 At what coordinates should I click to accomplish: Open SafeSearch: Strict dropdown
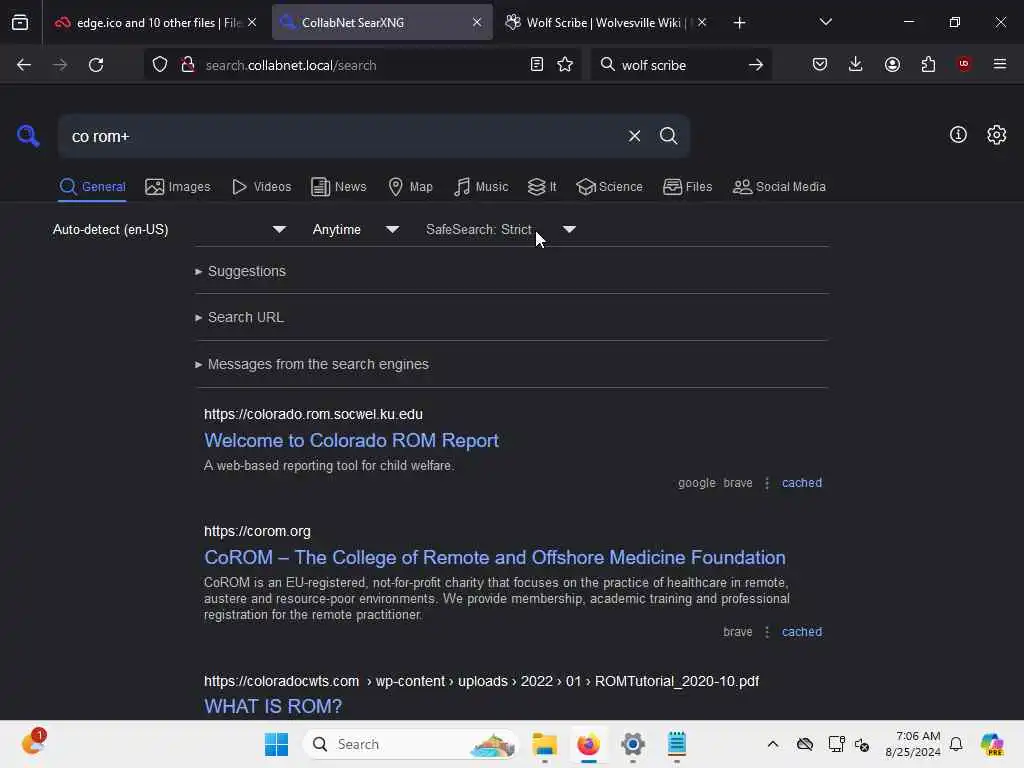click(x=500, y=229)
